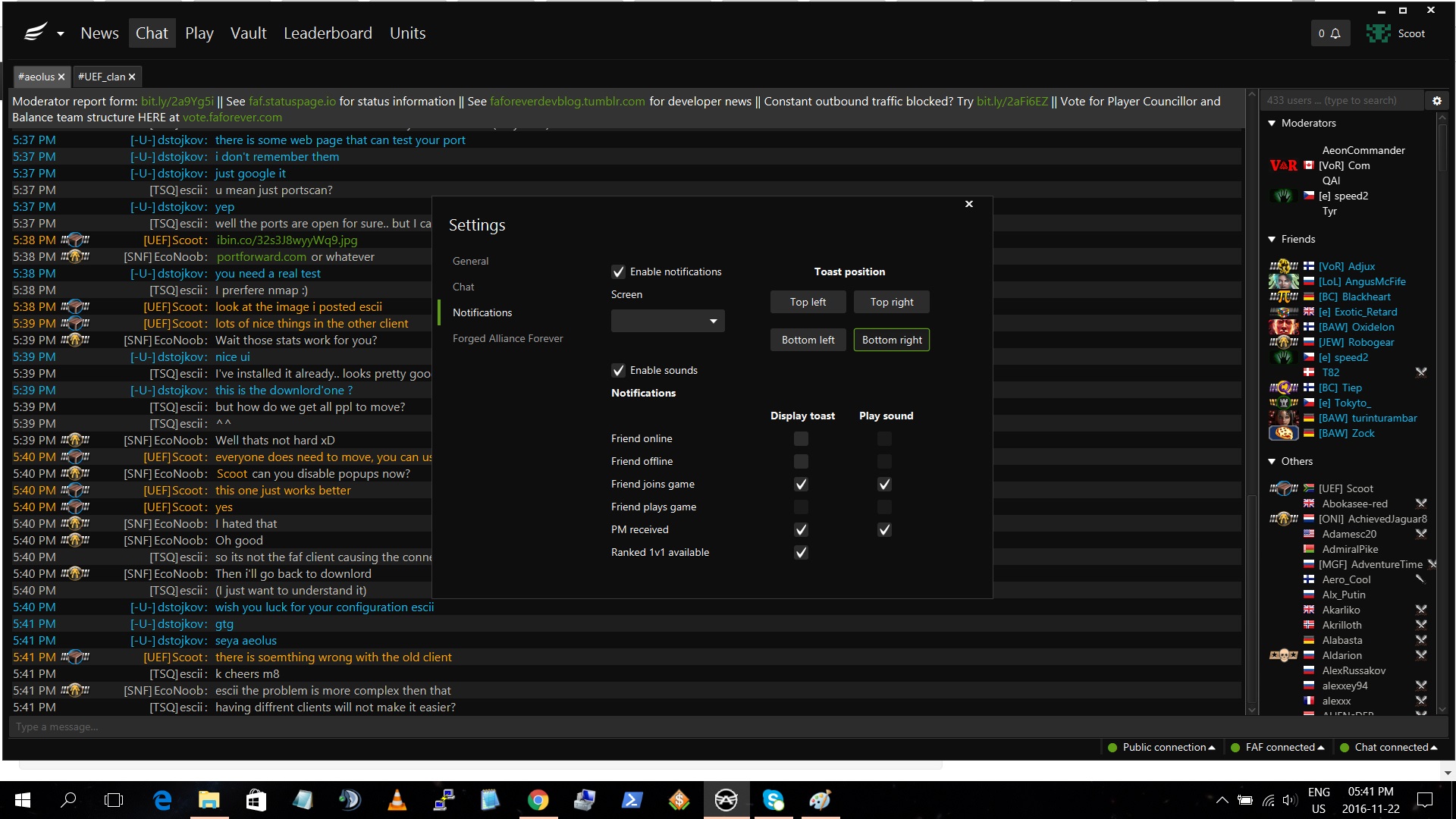Set toast position to Bottom right

pos(891,340)
